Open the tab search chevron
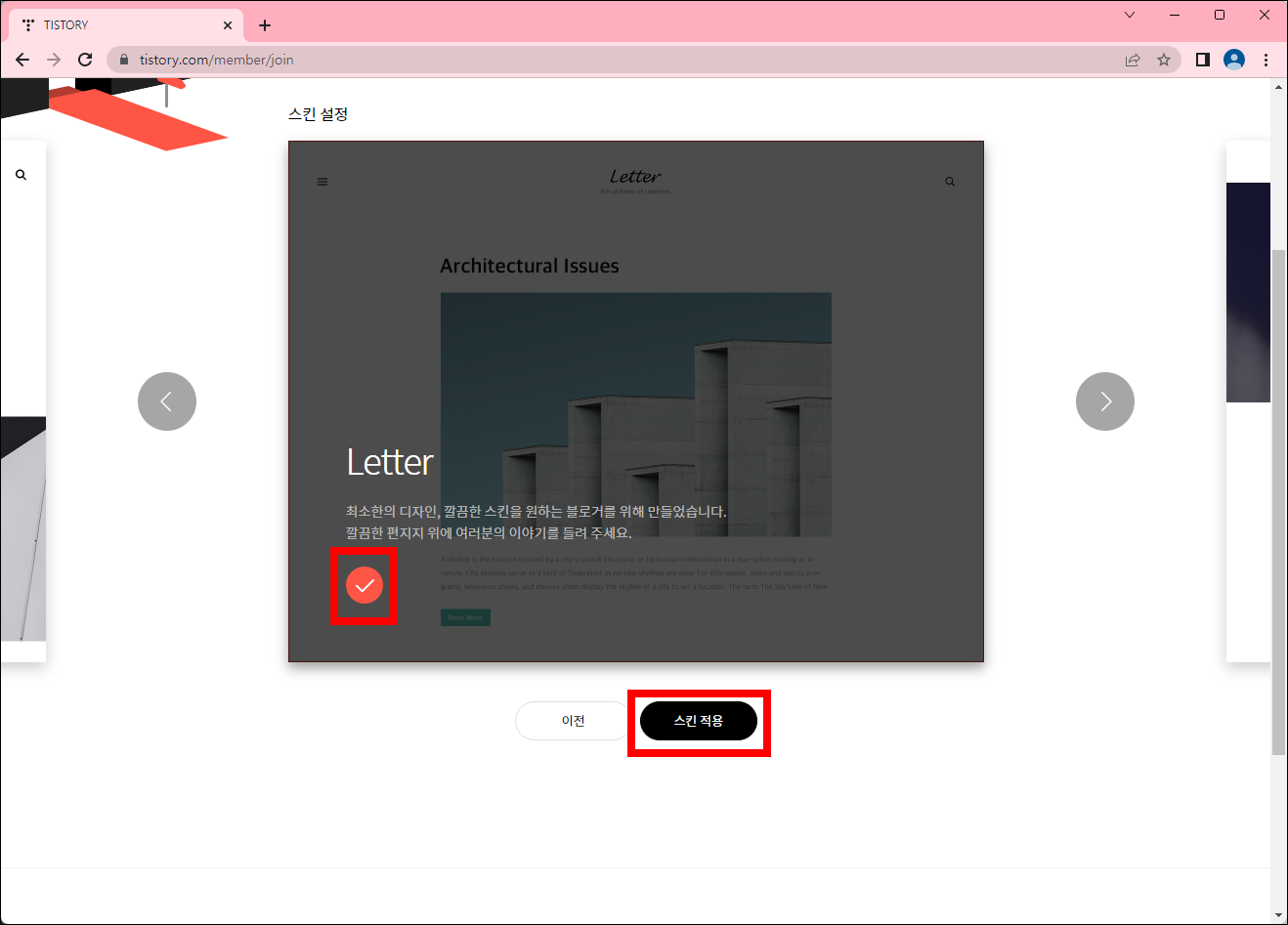This screenshot has width=1288, height=925. pyautogui.click(x=1130, y=15)
